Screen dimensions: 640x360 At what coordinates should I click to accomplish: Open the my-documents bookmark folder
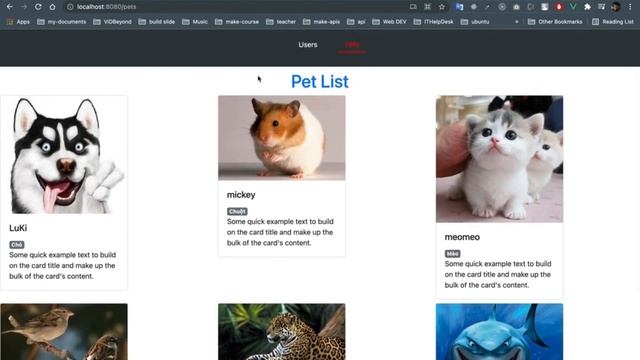click(62, 22)
